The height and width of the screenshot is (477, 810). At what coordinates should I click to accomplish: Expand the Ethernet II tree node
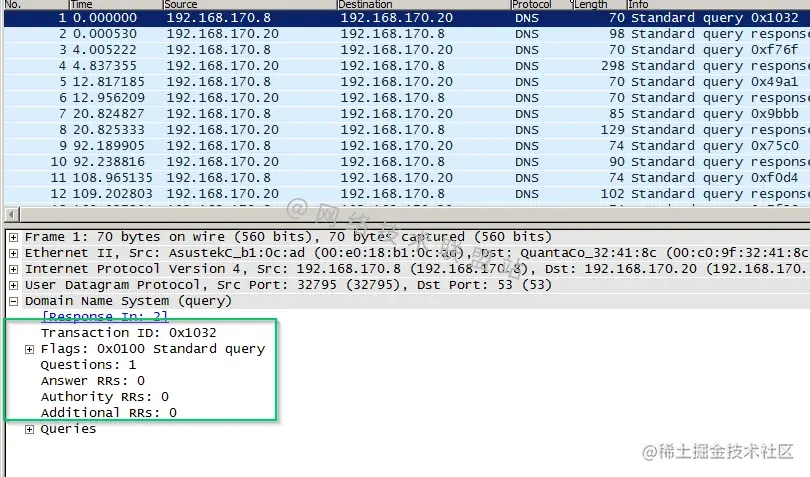(x=14, y=253)
